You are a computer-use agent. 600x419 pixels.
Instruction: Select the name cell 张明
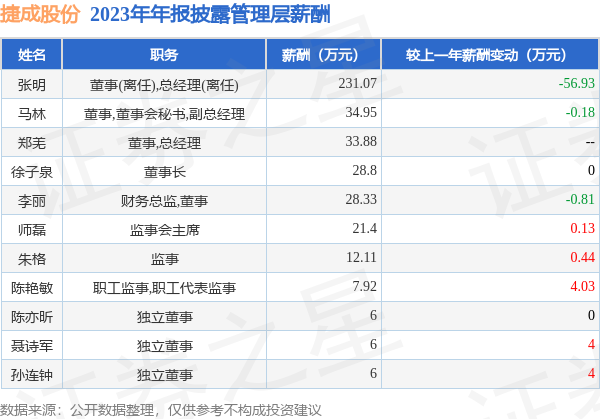[31, 85]
